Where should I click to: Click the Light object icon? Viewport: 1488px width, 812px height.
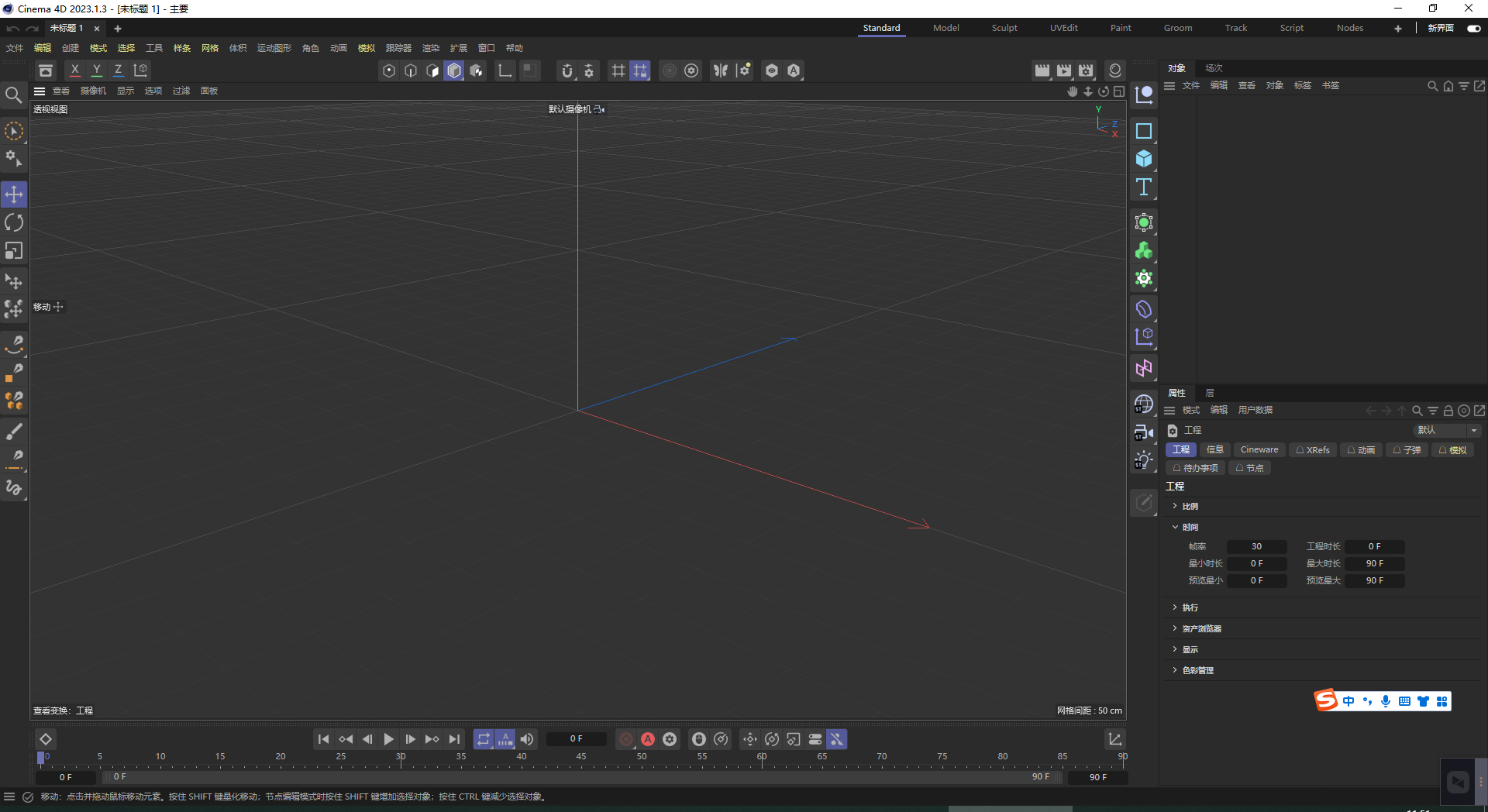[1143, 460]
